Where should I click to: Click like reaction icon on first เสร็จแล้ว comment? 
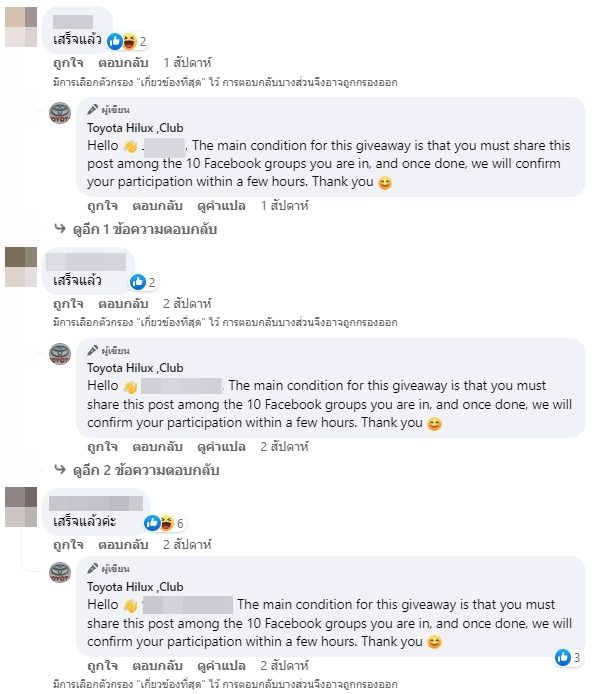pos(115,42)
